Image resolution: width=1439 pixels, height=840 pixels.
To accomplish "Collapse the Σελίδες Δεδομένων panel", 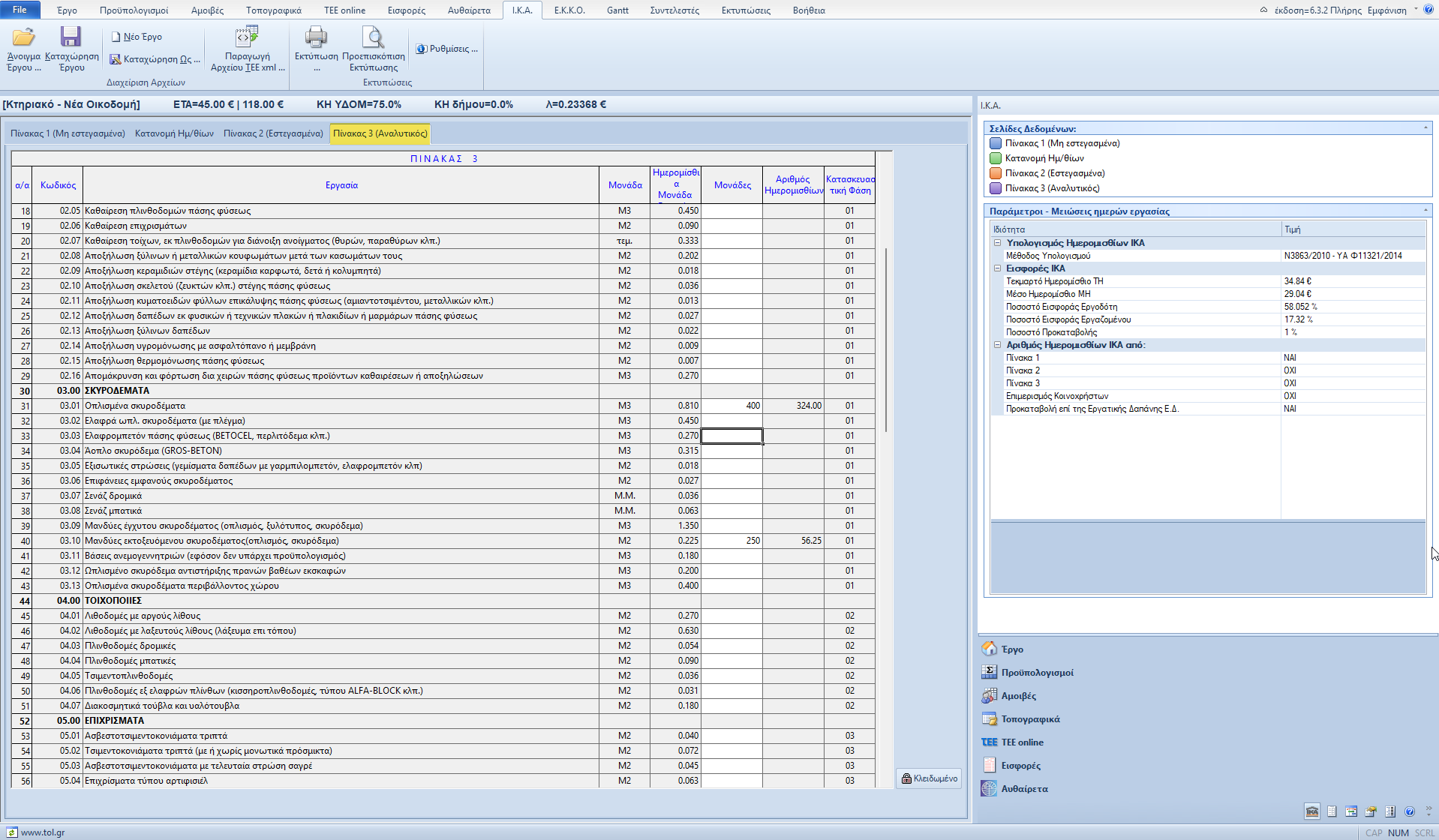I will tap(1425, 128).
